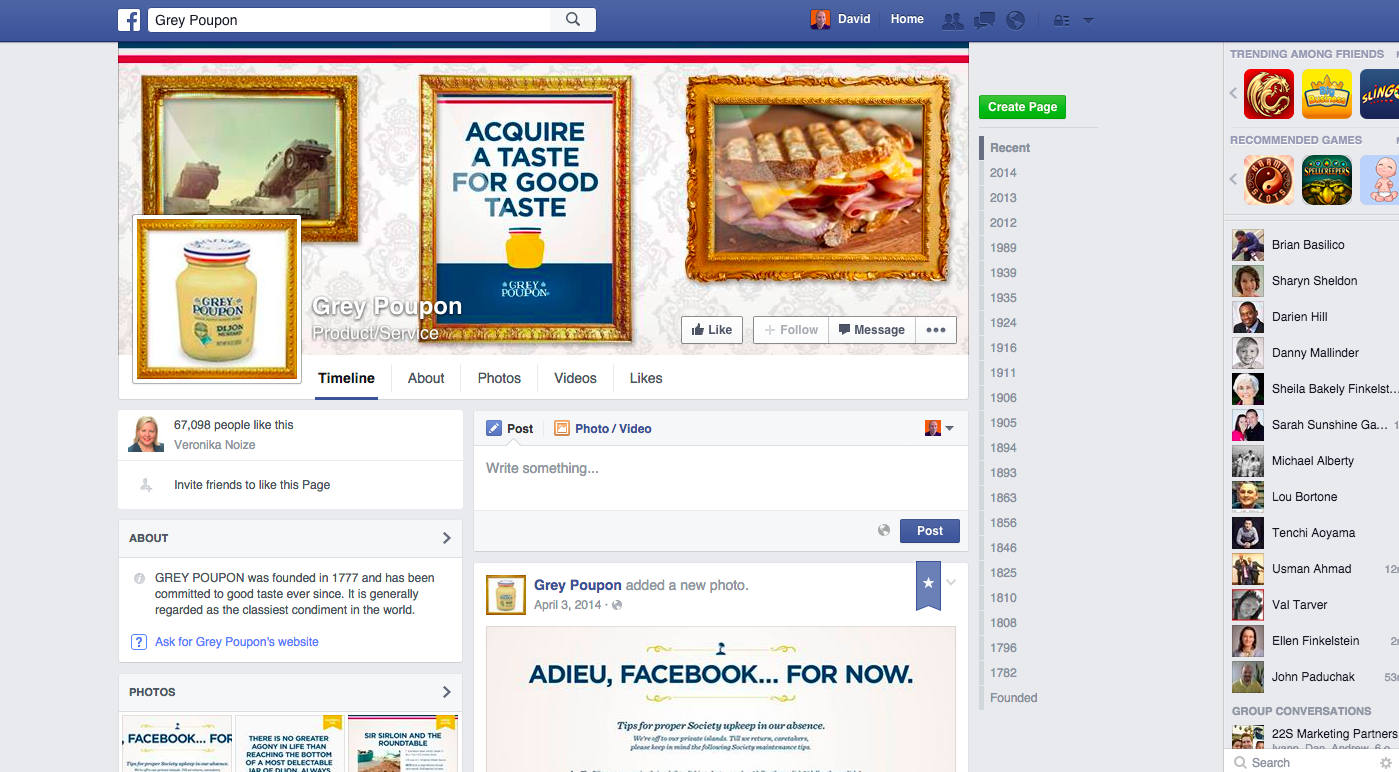Toggle Like on the Grey Poupon page
Viewport: 1399px width, 772px height.
point(712,330)
